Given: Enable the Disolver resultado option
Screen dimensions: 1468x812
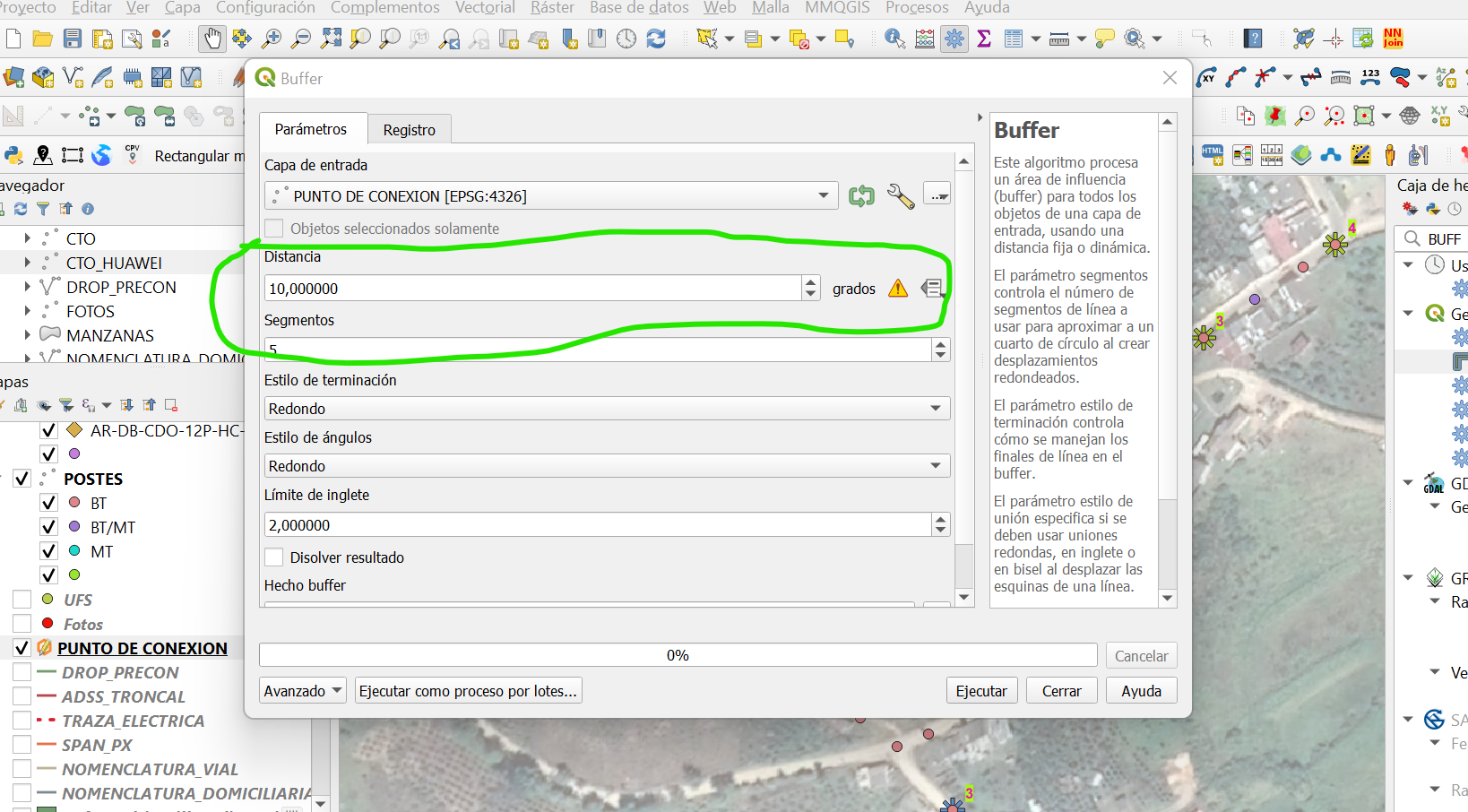Looking at the screenshot, I should point(273,557).
